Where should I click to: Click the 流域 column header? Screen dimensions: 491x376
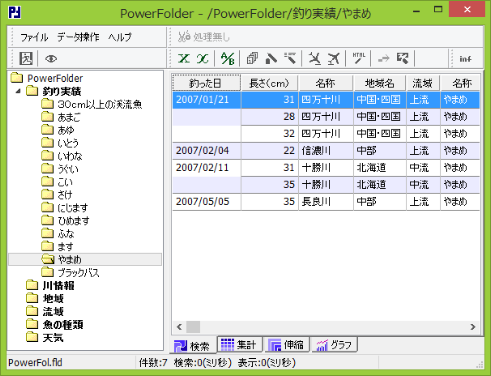tap(423, 83)
